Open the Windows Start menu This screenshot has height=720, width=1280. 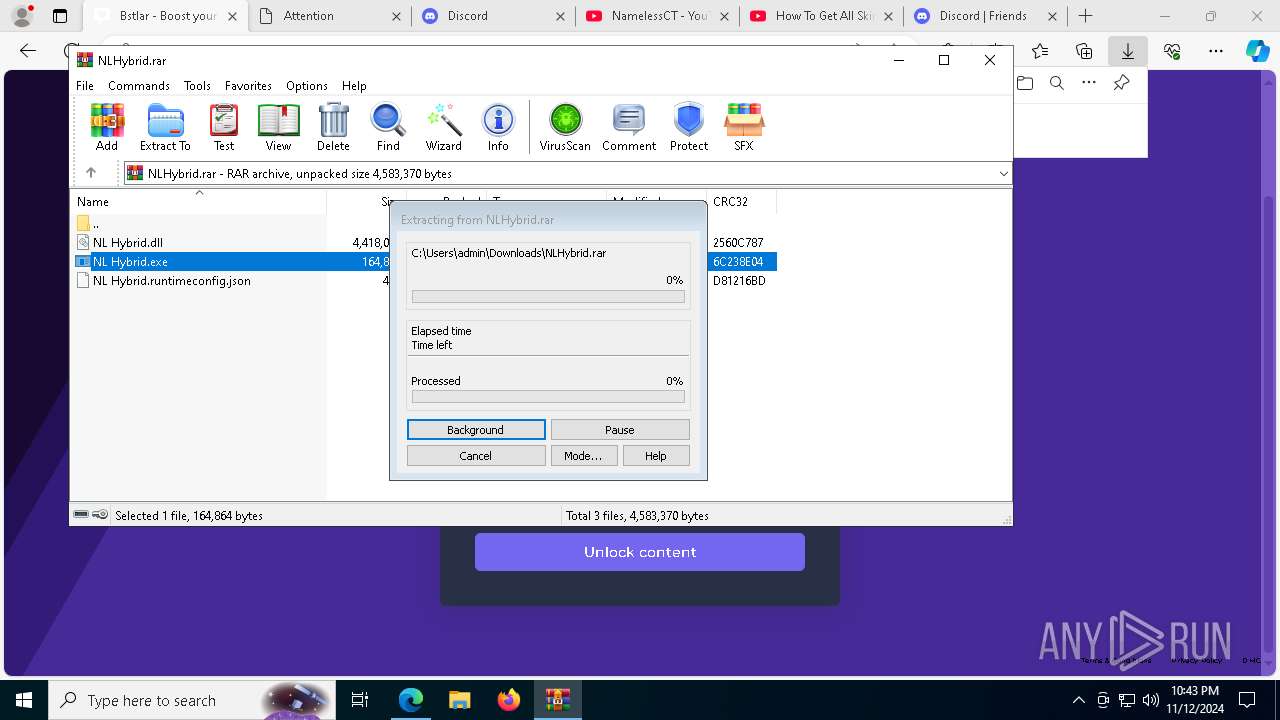24,700
